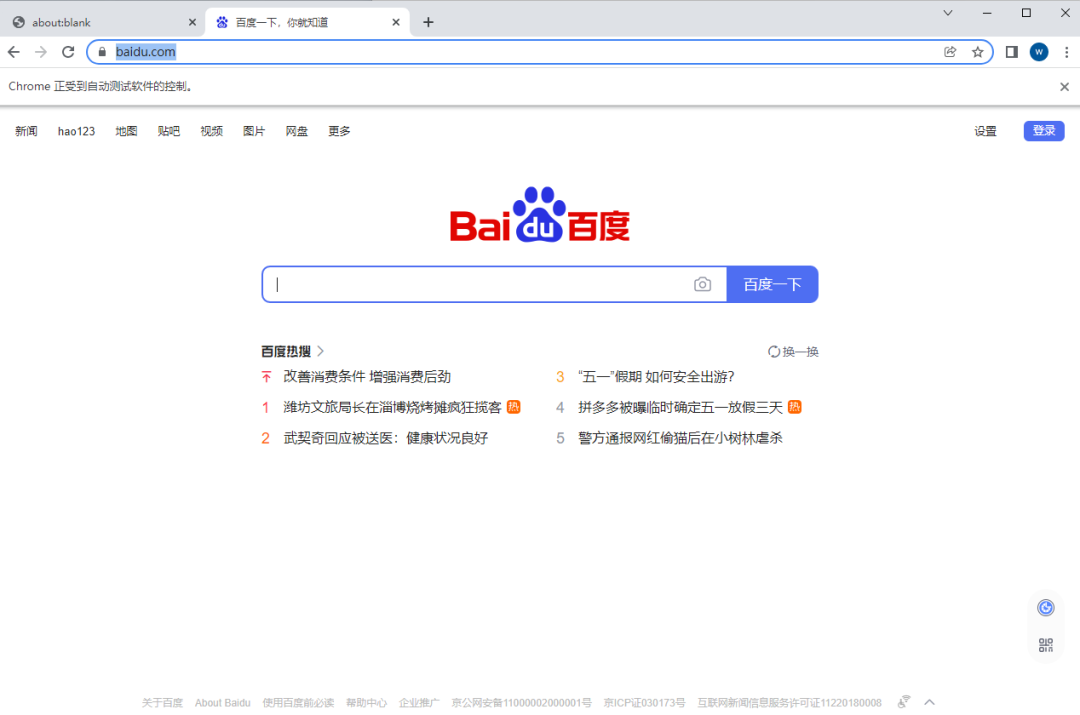Open the Chrome three-dot menu
The width and height of the screenshot is (1080, 715).
click(1066, 52)
